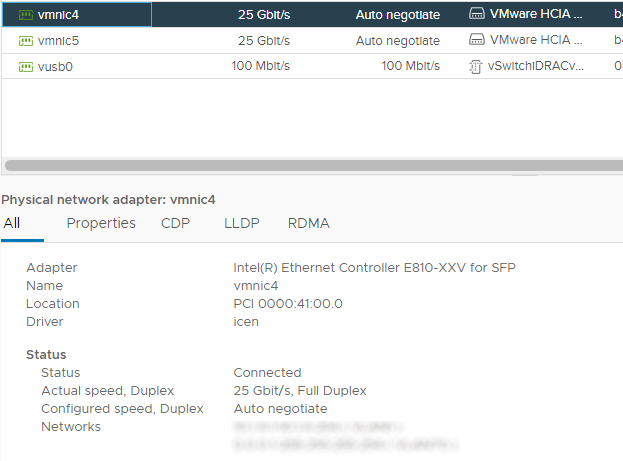
Task: Click the 25 Gbit/s speed cell of vmnic5
Action: (264, 41)
